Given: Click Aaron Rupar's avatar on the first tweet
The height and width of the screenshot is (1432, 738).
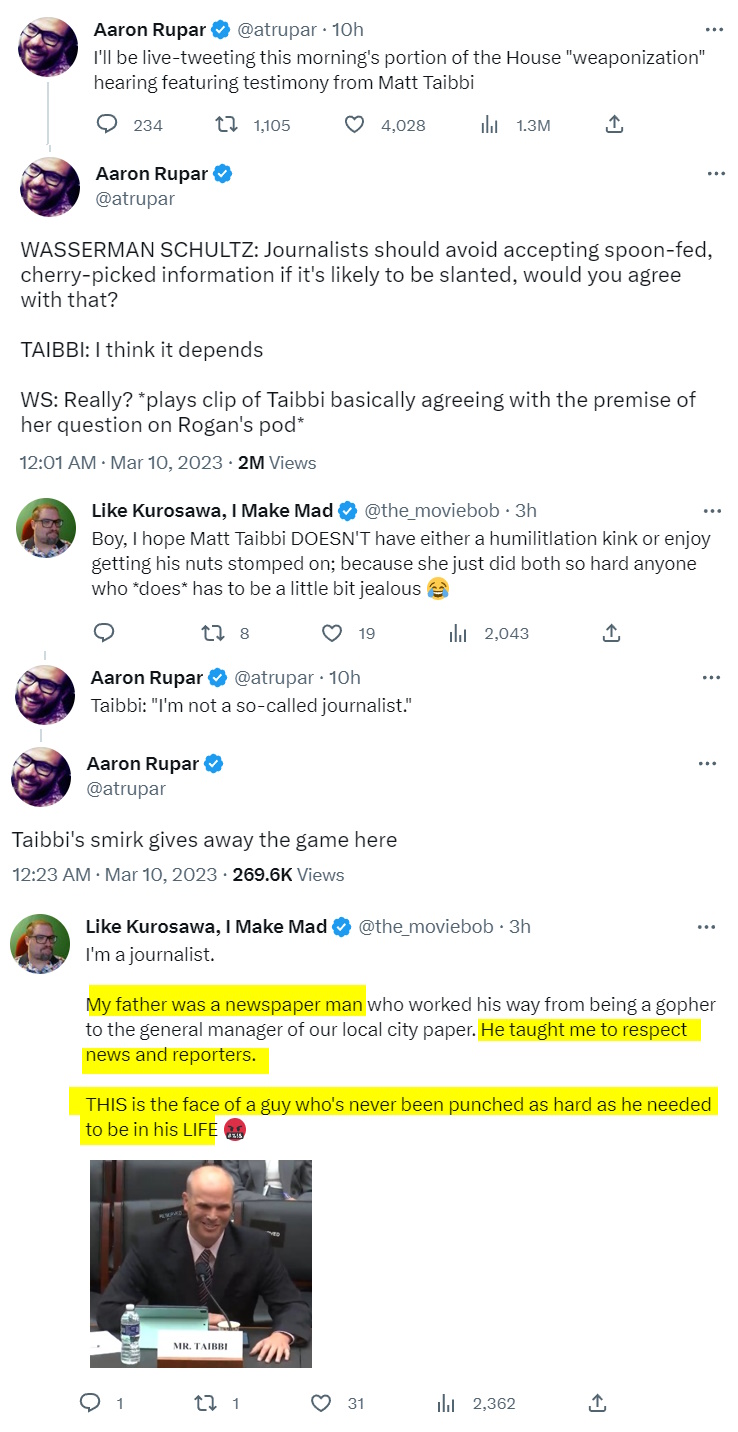Looking at the screenshot, I should pyautogui.click(x=49, y=46).
